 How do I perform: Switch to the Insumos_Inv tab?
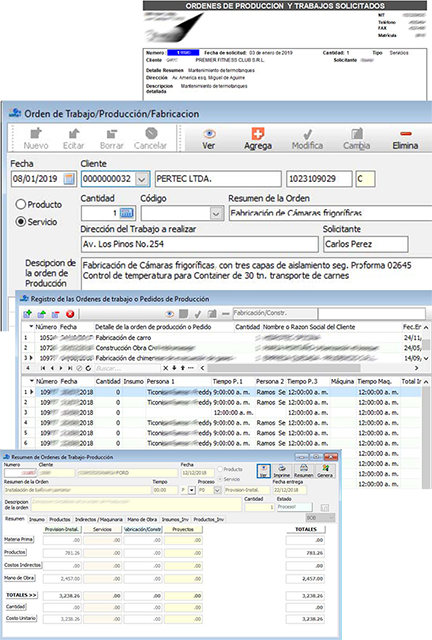(175, 519)
